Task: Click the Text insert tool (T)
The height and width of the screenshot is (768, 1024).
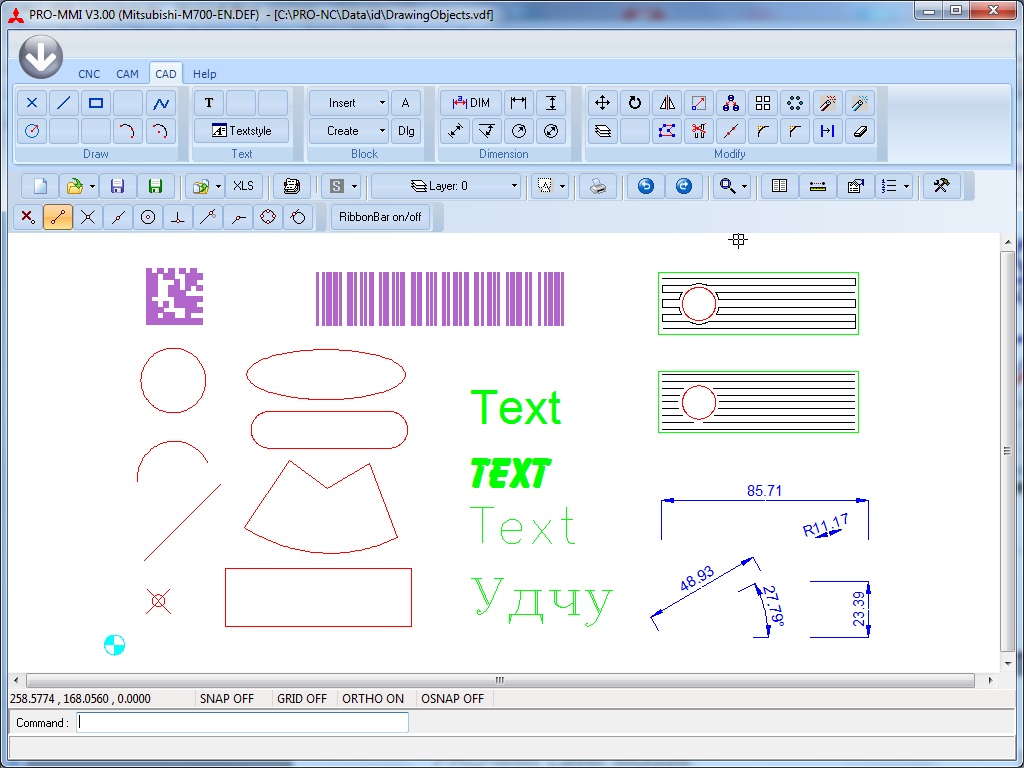Action: click(x=209, y=103)
